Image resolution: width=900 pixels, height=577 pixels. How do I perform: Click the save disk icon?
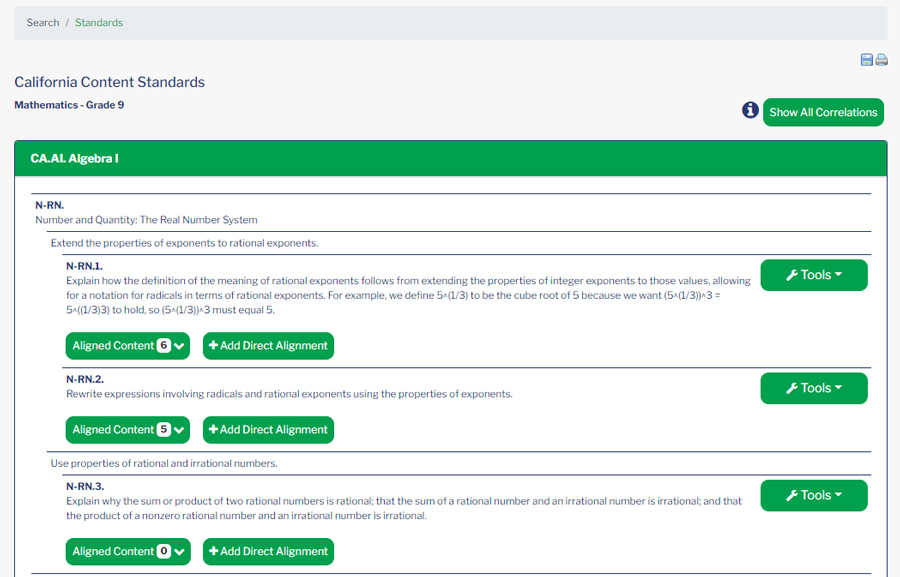coord(867,60)
